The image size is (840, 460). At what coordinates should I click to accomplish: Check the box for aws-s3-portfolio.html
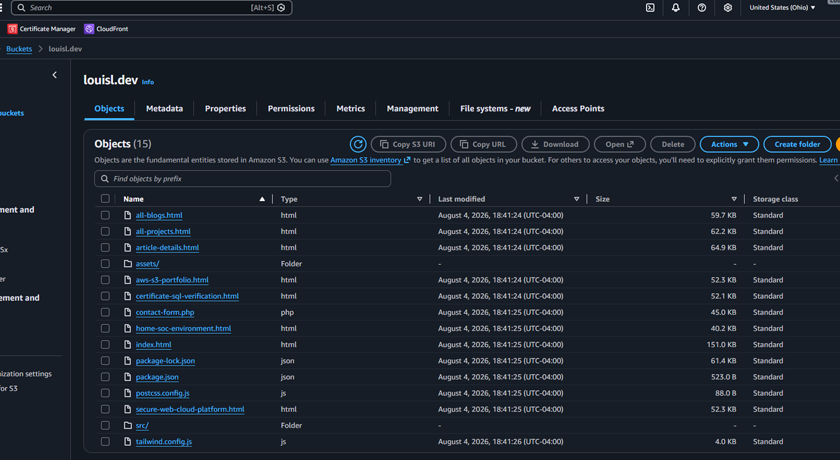(x=105, y=280)
